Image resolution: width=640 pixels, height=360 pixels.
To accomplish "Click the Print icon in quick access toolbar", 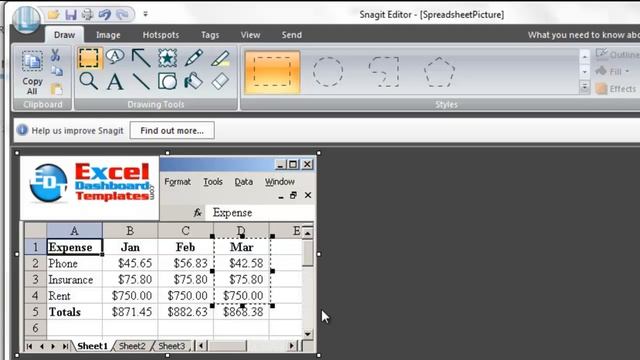I will coord(87,15).
